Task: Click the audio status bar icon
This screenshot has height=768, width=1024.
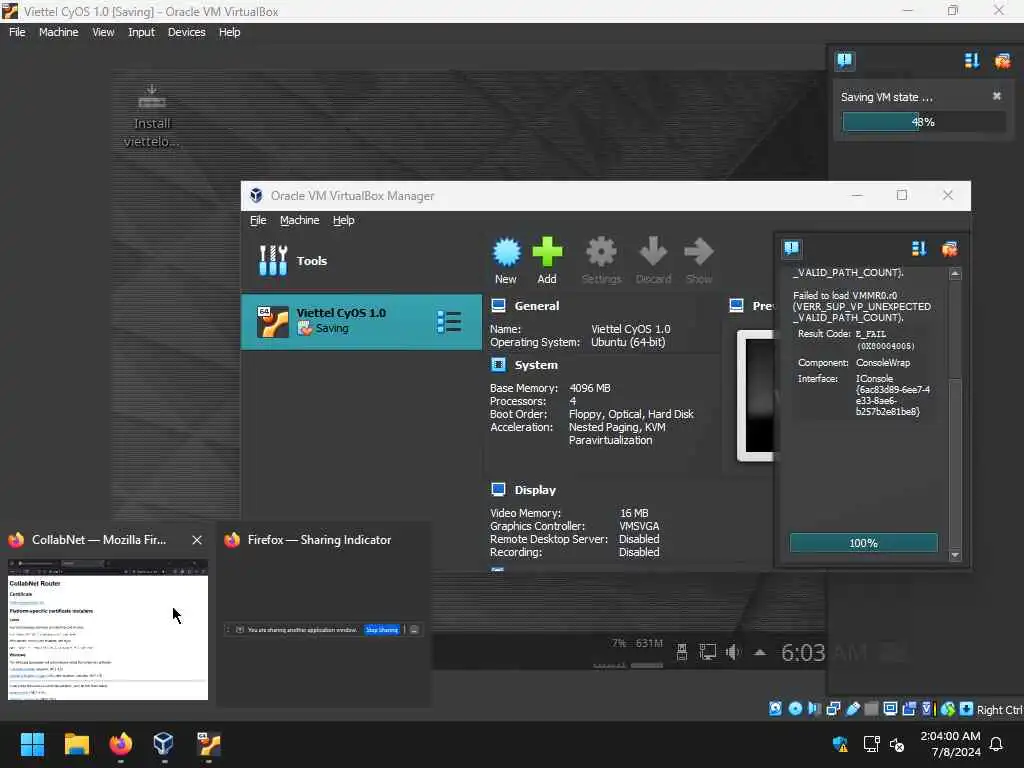Action: (814, 709)
